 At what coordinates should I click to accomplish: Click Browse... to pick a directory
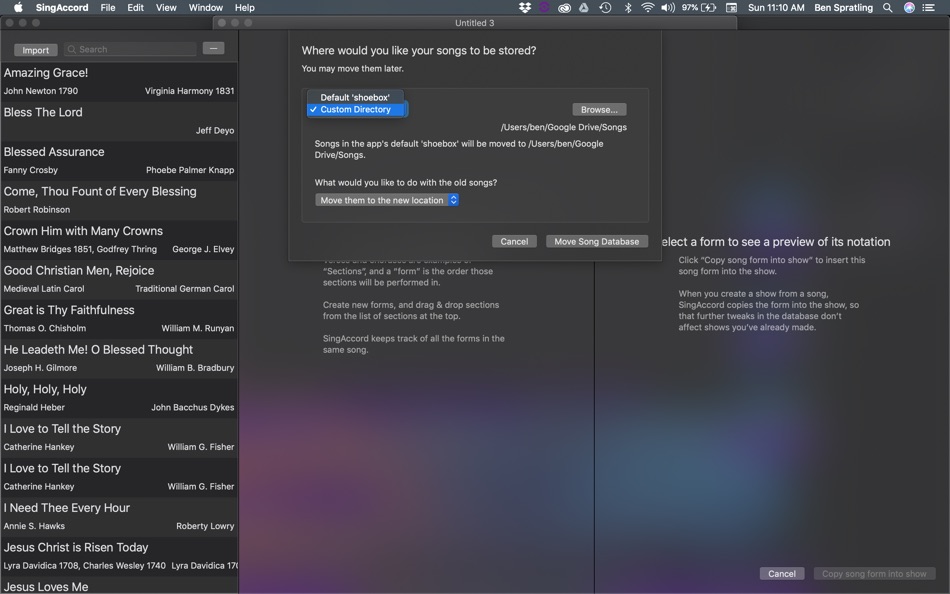[x=599, y=110]
